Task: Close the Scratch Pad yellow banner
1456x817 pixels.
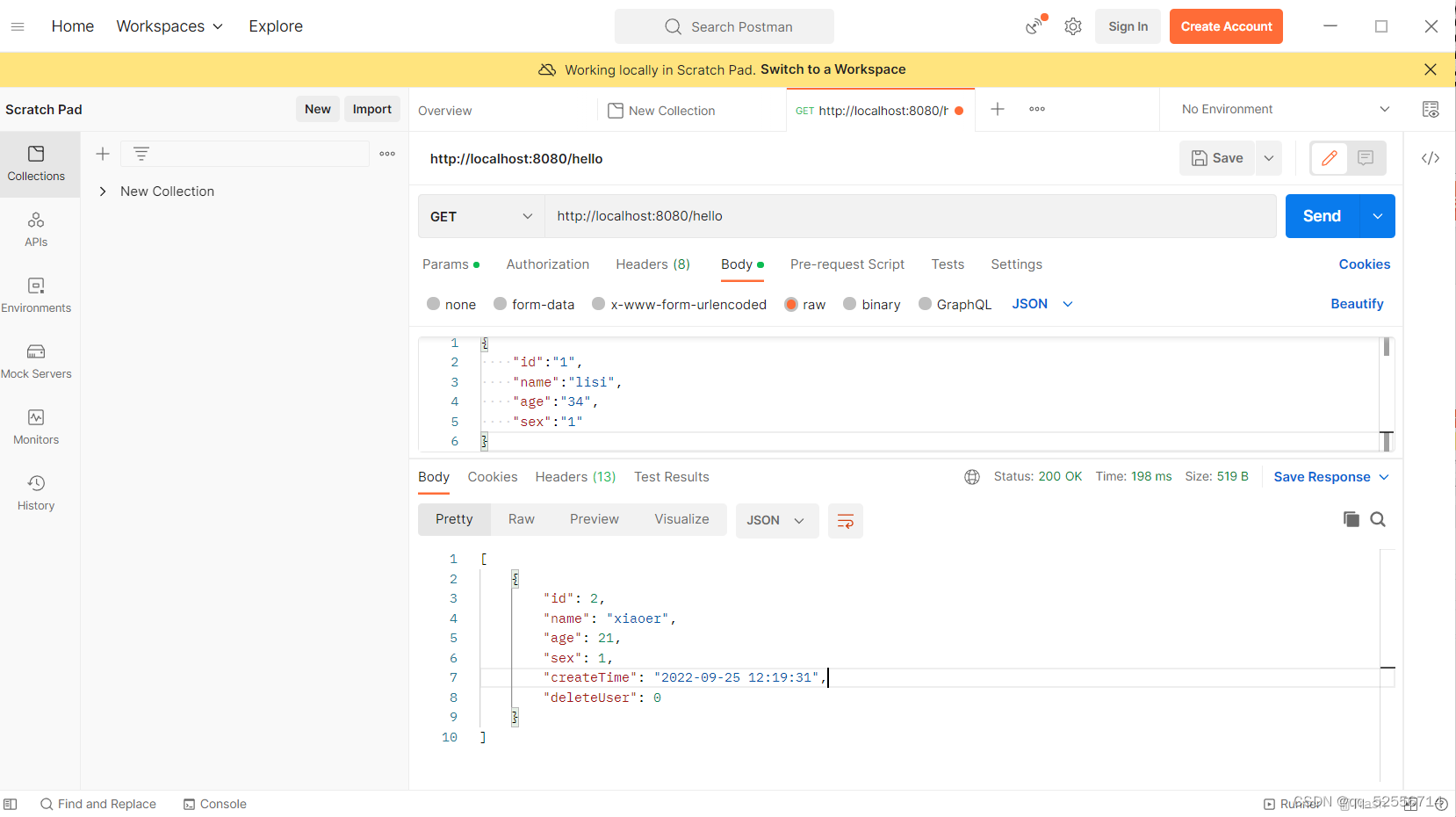Action: [1431, 69]
